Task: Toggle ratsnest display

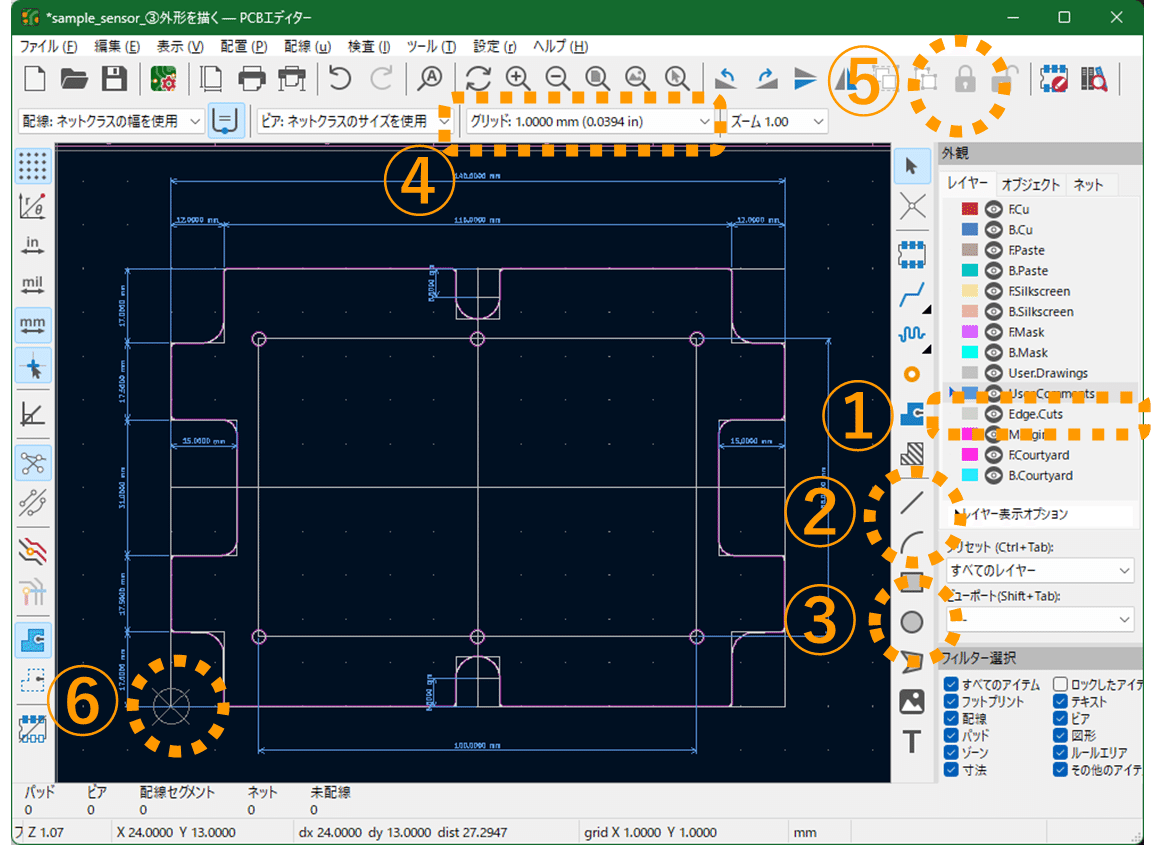Action: click(32, 463)
